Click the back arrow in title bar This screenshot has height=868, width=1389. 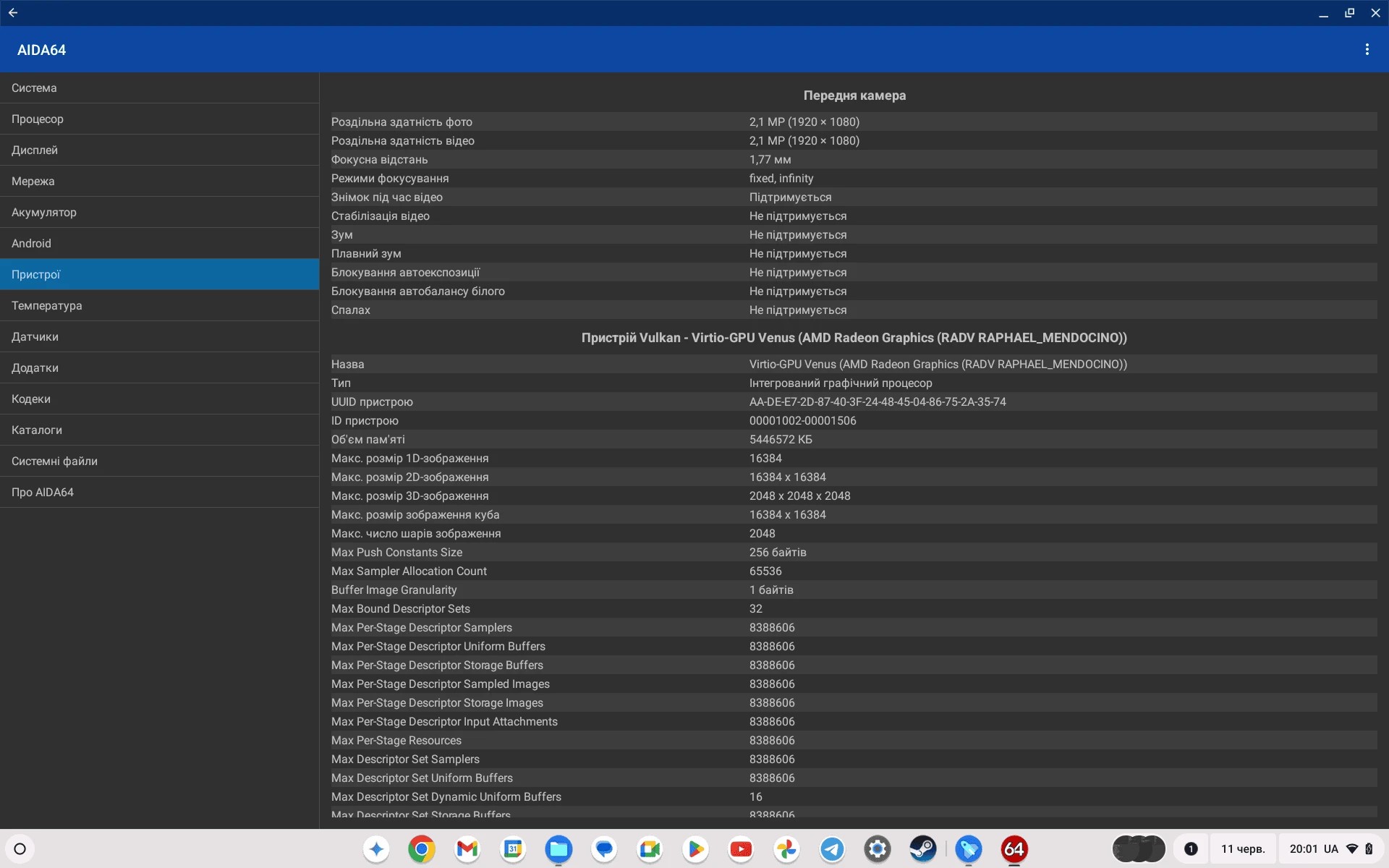(13, 13)
